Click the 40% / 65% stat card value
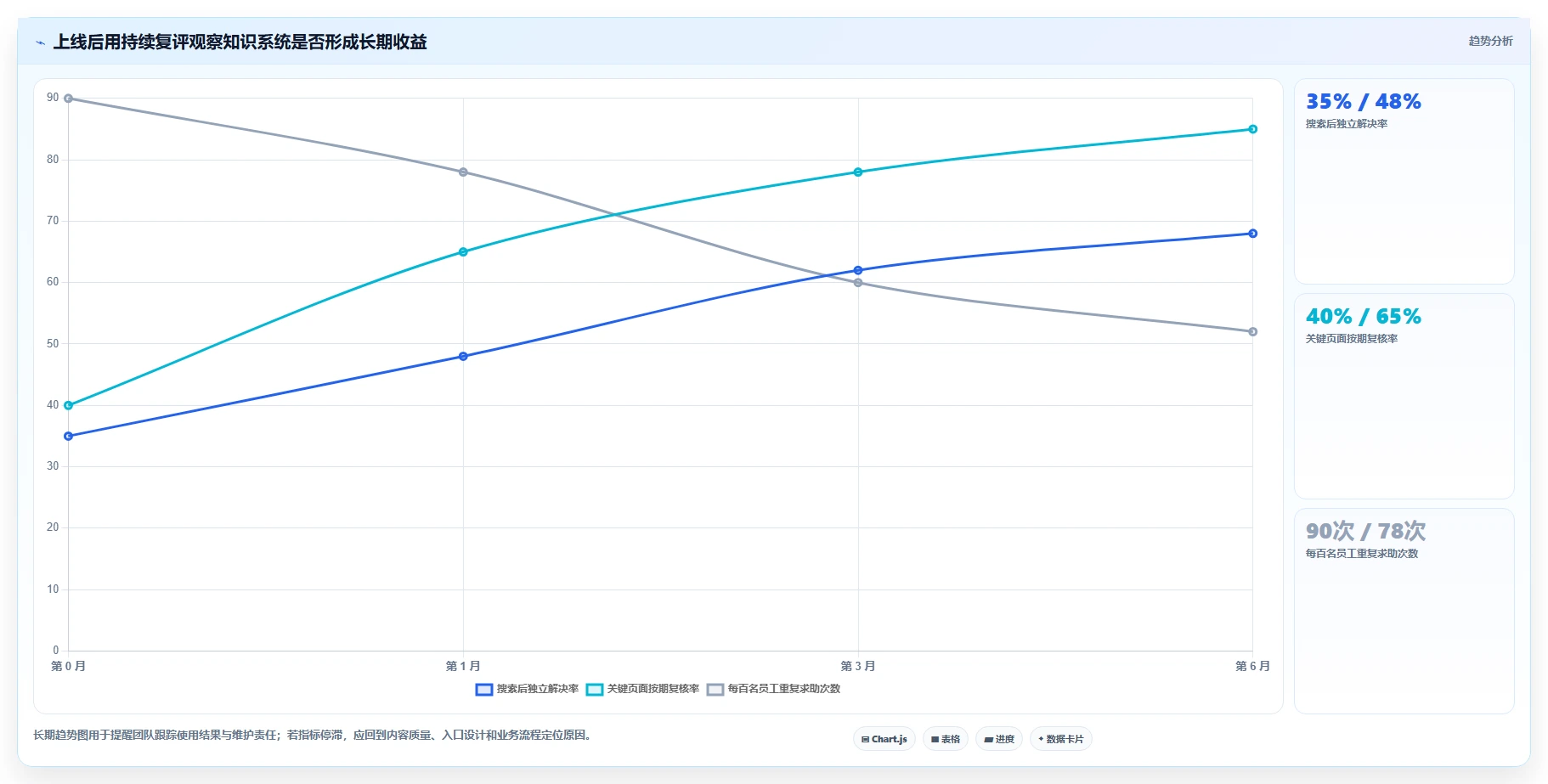The image size is (1548, 784). 1363,317
